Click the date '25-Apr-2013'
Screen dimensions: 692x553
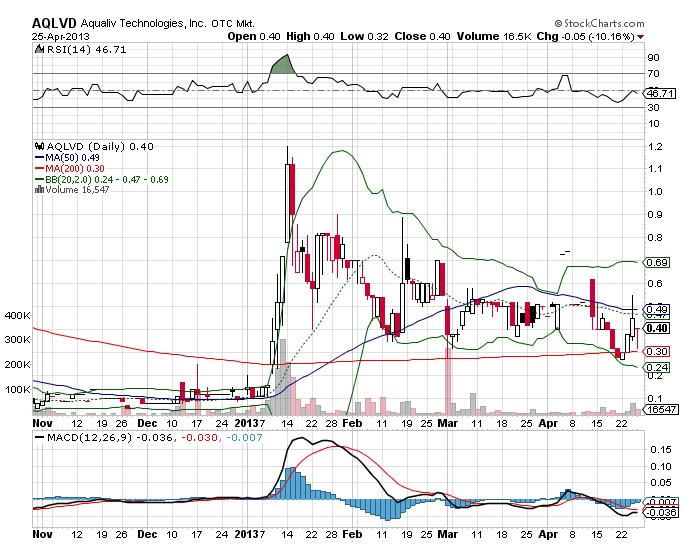60,37
